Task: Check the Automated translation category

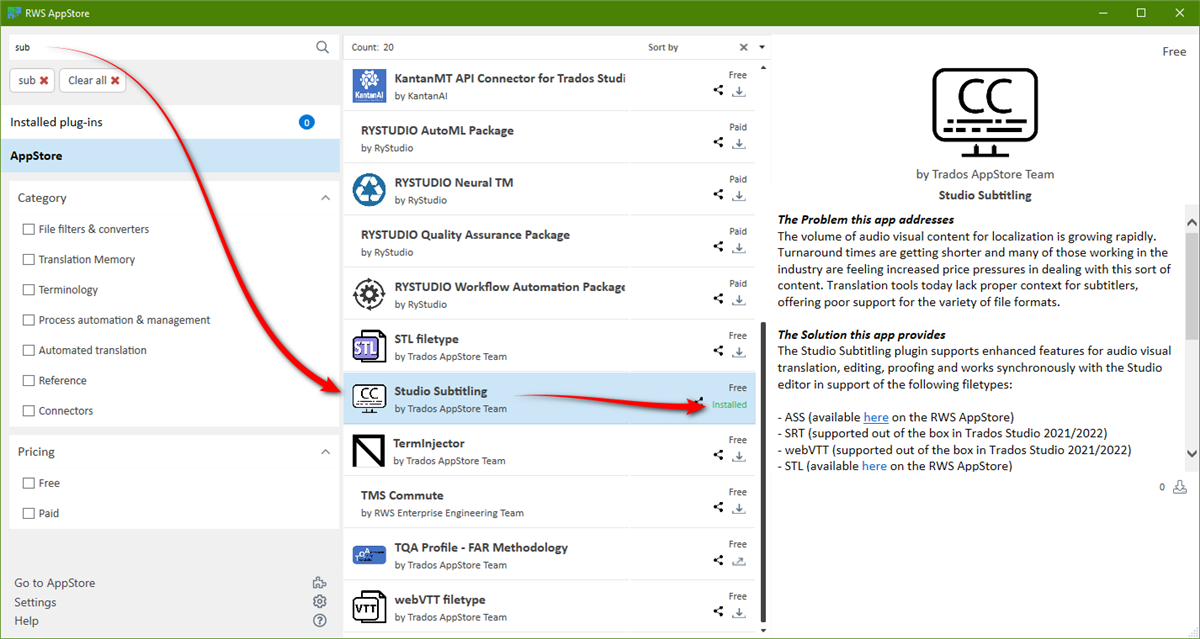Action: 28,350
